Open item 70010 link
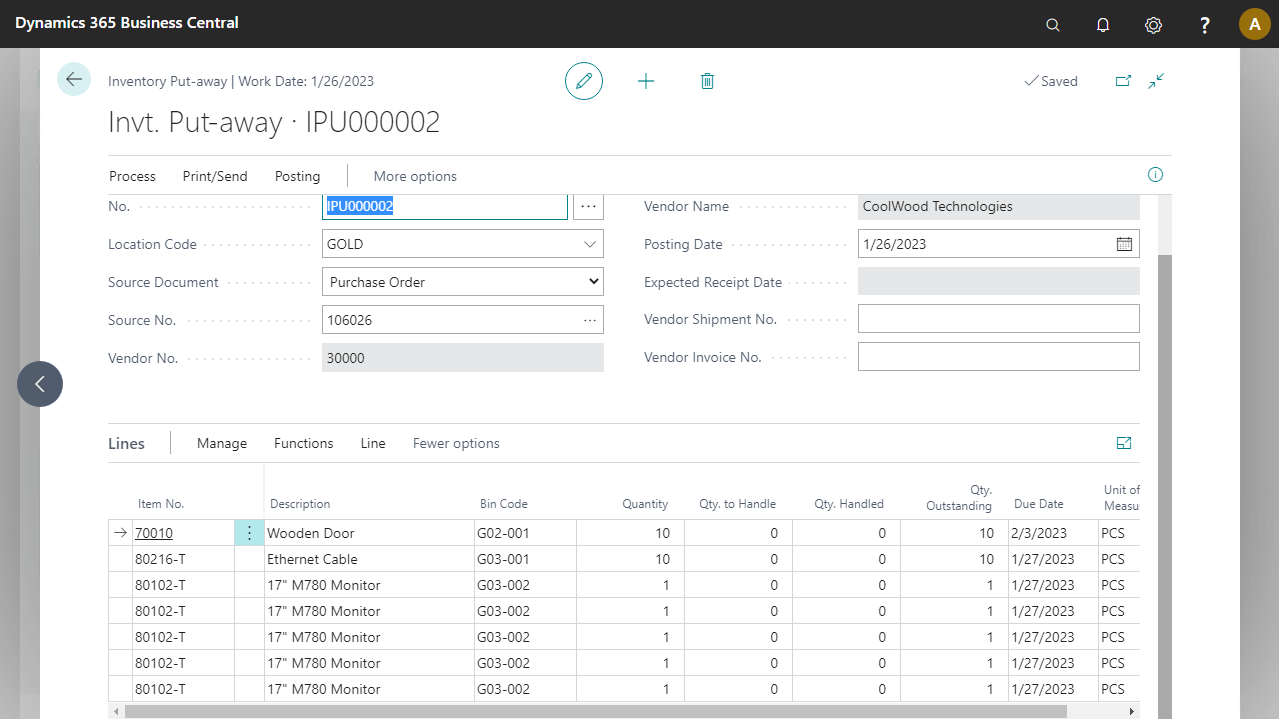This screenshot has width=1280, height=720. coord(154,533)
